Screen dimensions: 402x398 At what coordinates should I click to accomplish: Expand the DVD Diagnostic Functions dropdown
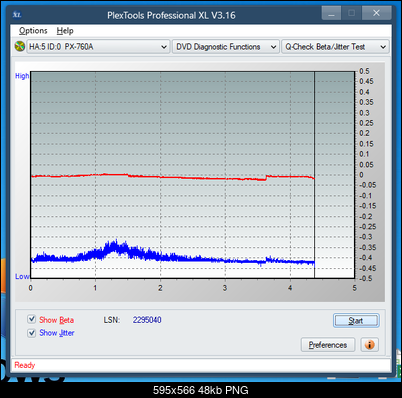[226, 47]
